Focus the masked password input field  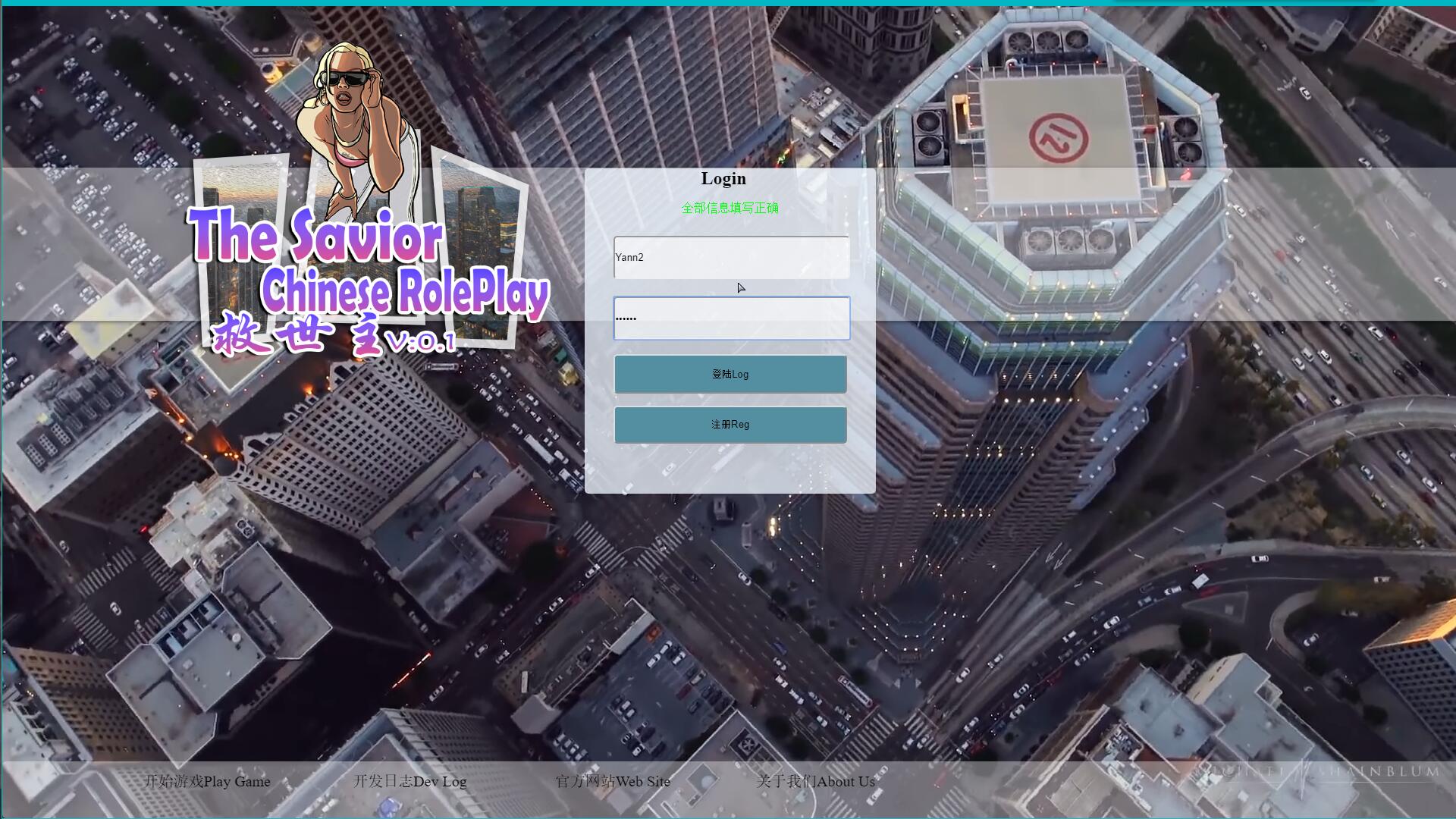click(731, 318)
